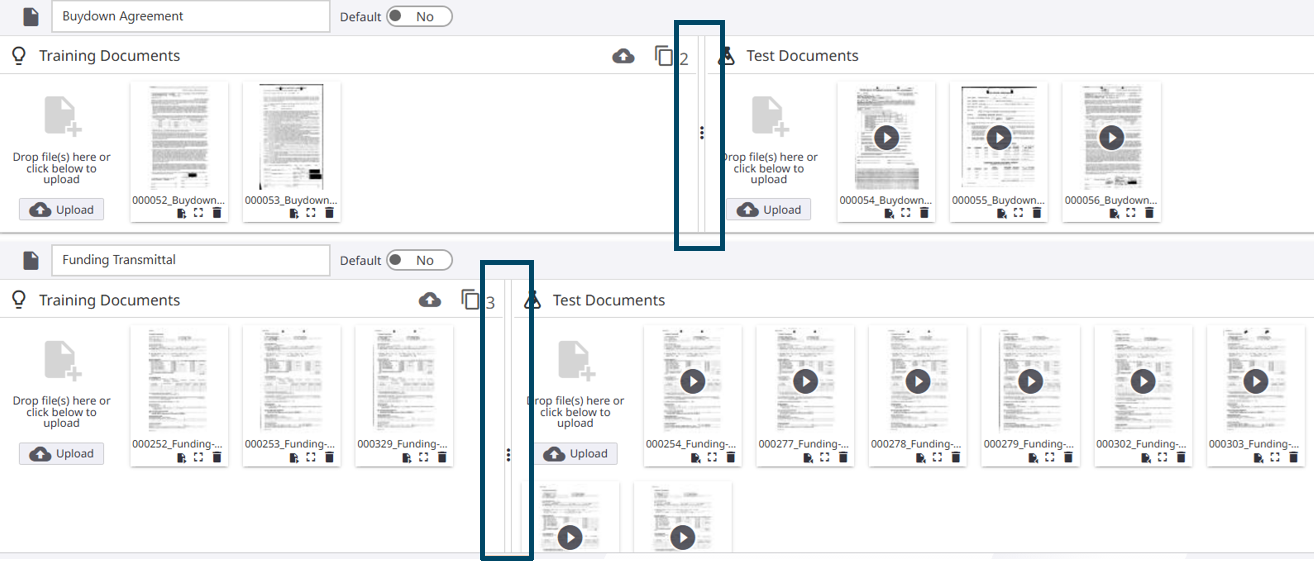Image resolution: width=1314 pixels, height=562 pixels.
Task: Toggle Default switch for Buydown Agreement
Action: 419,16
